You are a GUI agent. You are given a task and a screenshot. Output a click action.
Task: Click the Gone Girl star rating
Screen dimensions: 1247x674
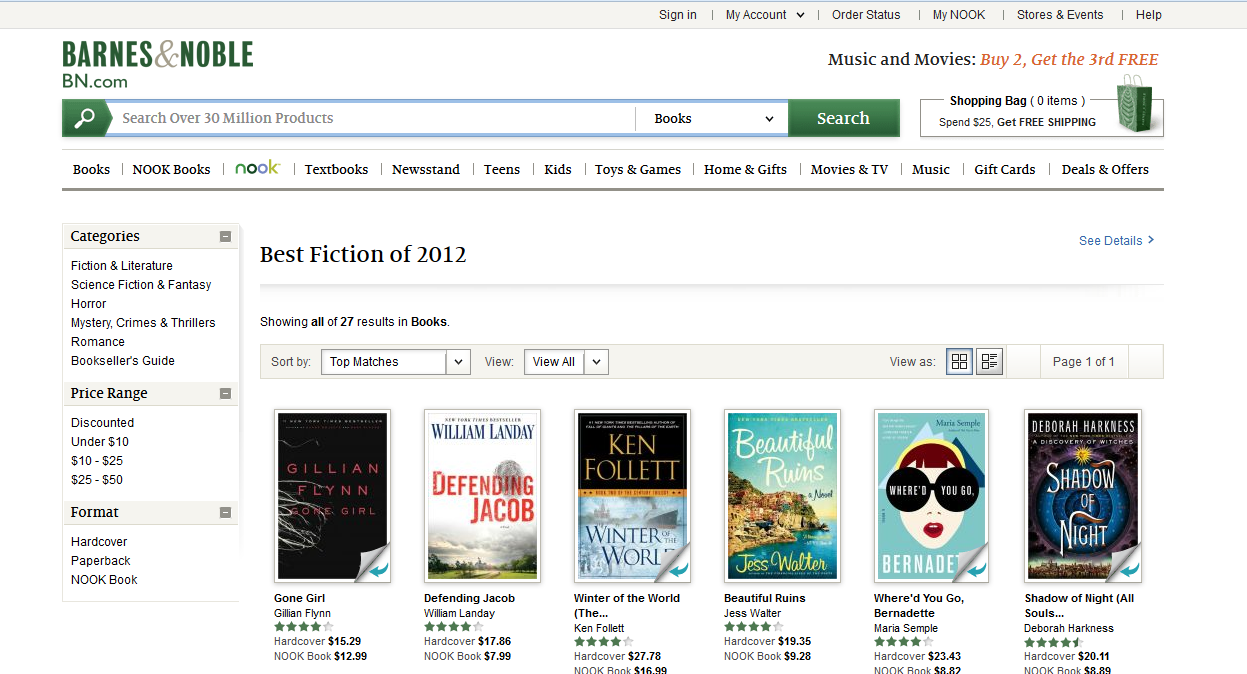point(303,627)
